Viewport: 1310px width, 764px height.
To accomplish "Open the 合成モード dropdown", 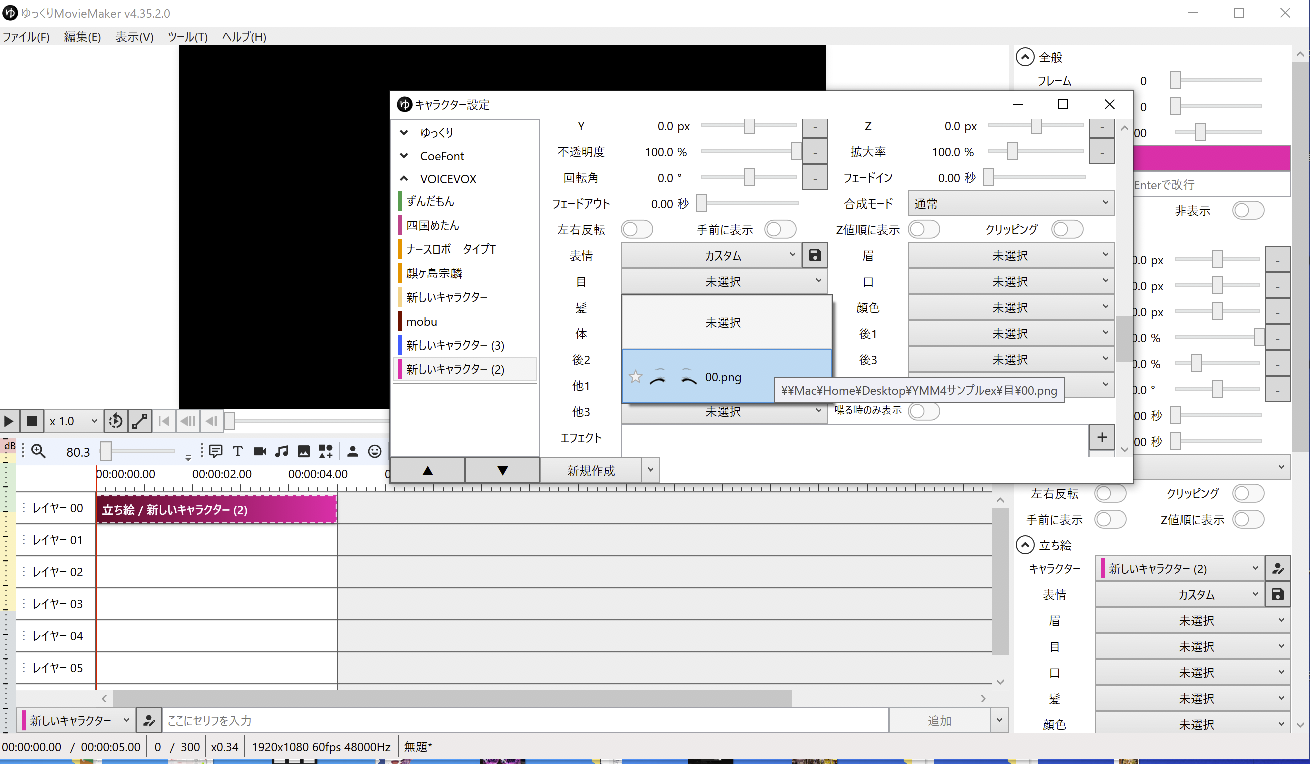I will click(1010, 203).
